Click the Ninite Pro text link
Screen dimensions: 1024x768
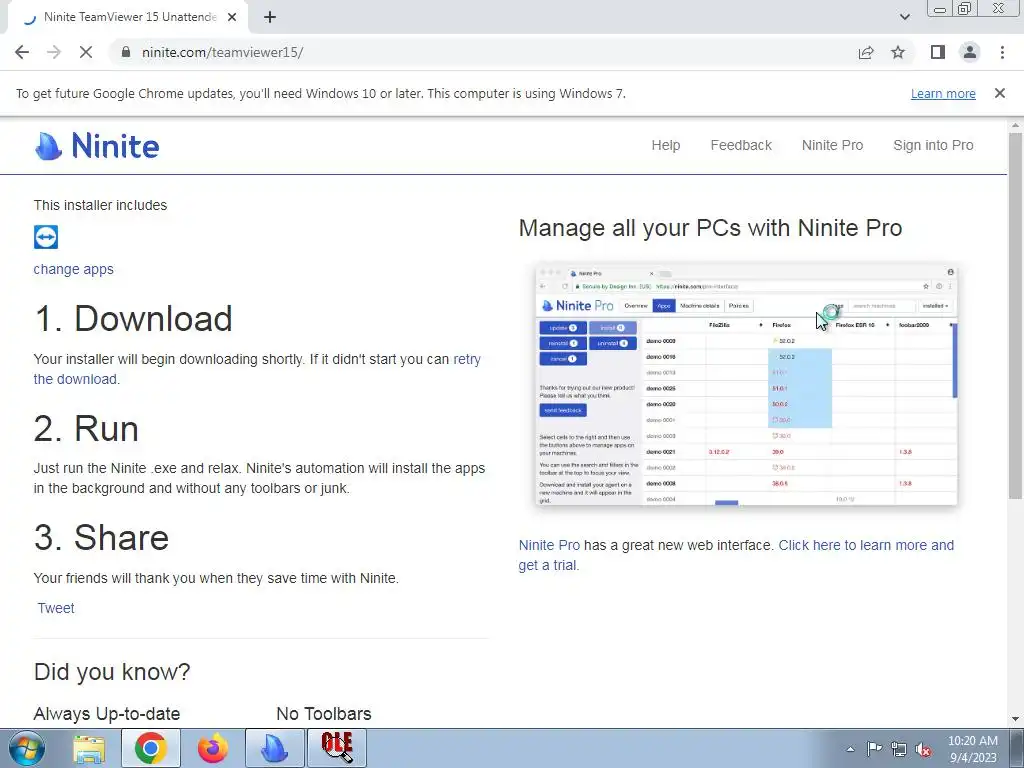click(549, 545)
